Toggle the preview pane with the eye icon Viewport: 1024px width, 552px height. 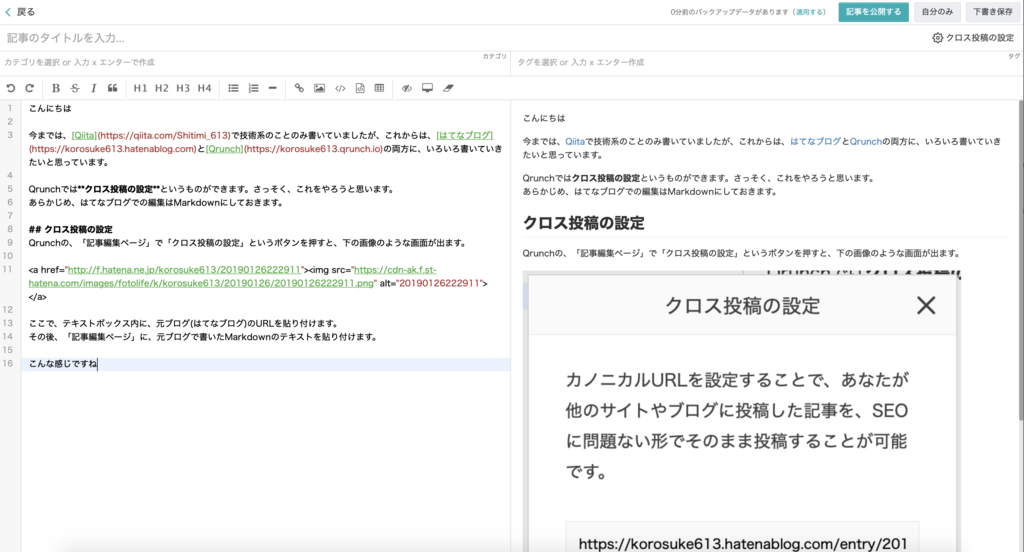tap(407, 88)
